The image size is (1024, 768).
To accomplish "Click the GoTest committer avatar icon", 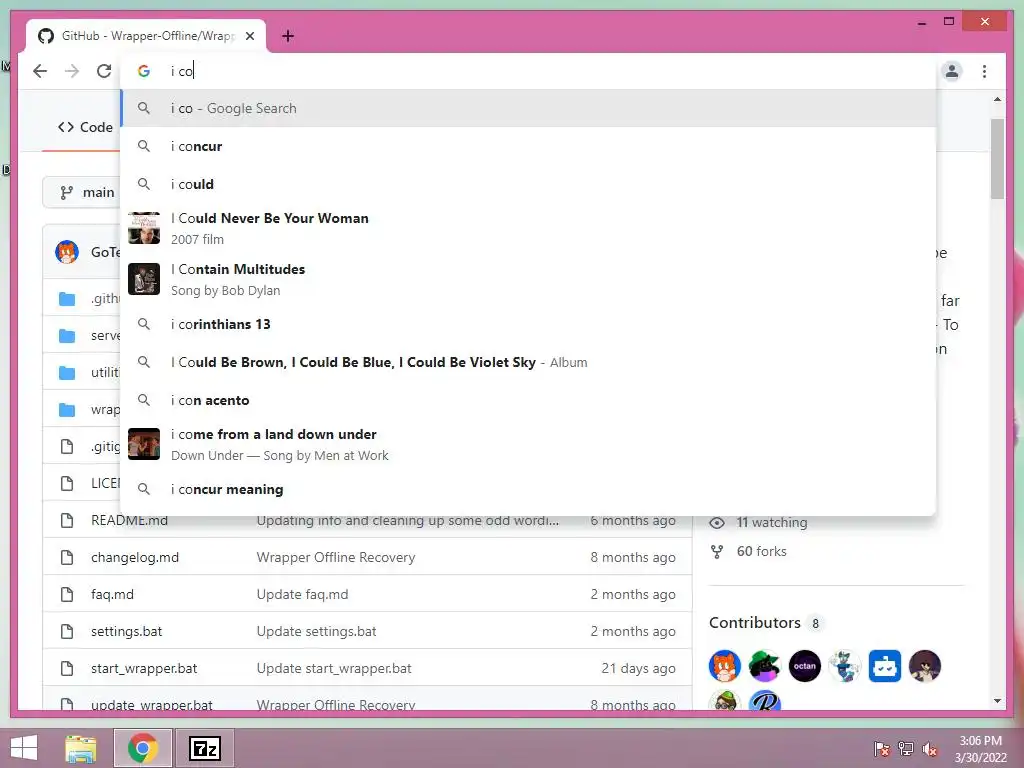I will click(x=67, y=252).
